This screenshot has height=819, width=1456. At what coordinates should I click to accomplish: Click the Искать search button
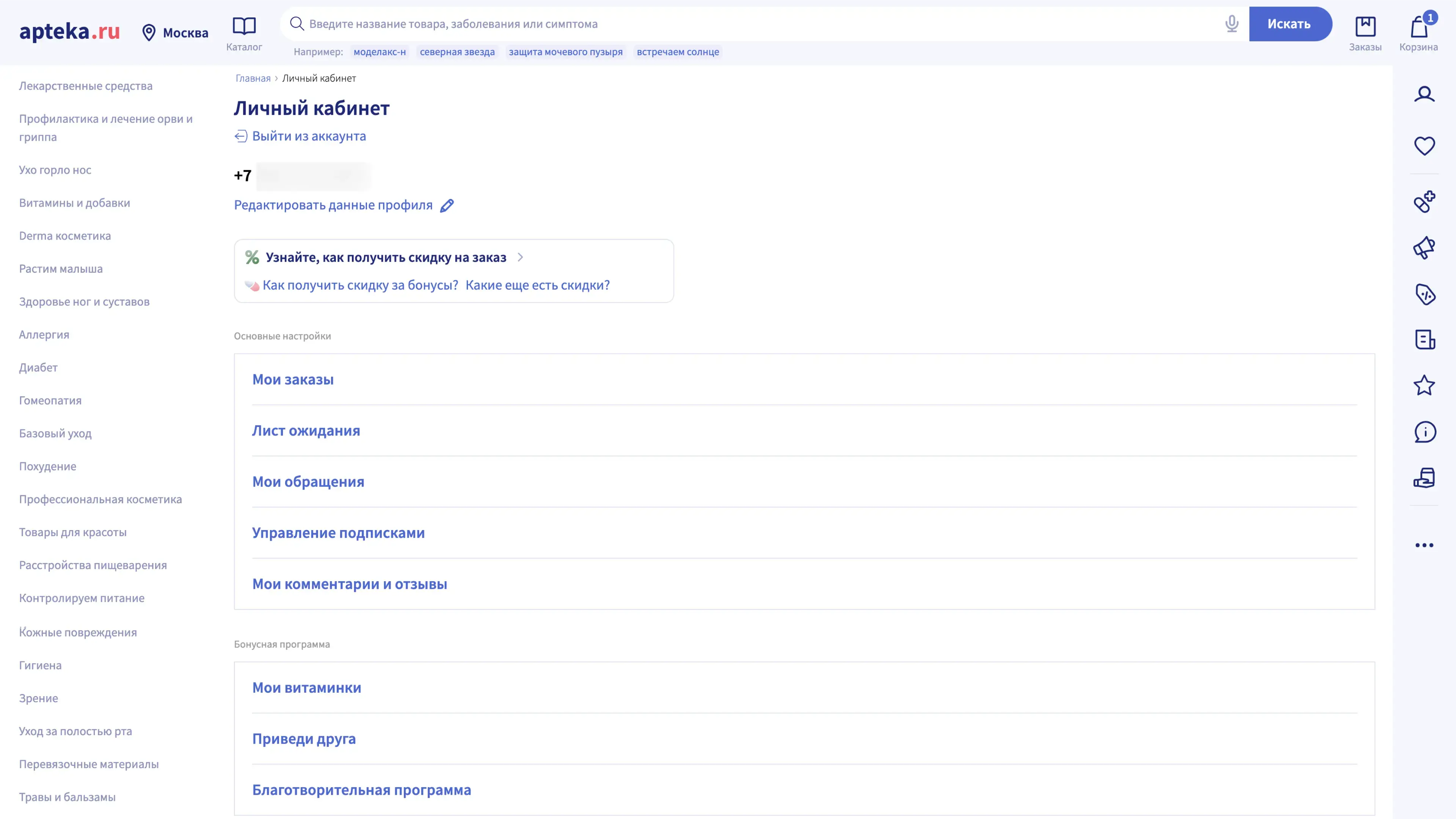[x=1289, y=24]
